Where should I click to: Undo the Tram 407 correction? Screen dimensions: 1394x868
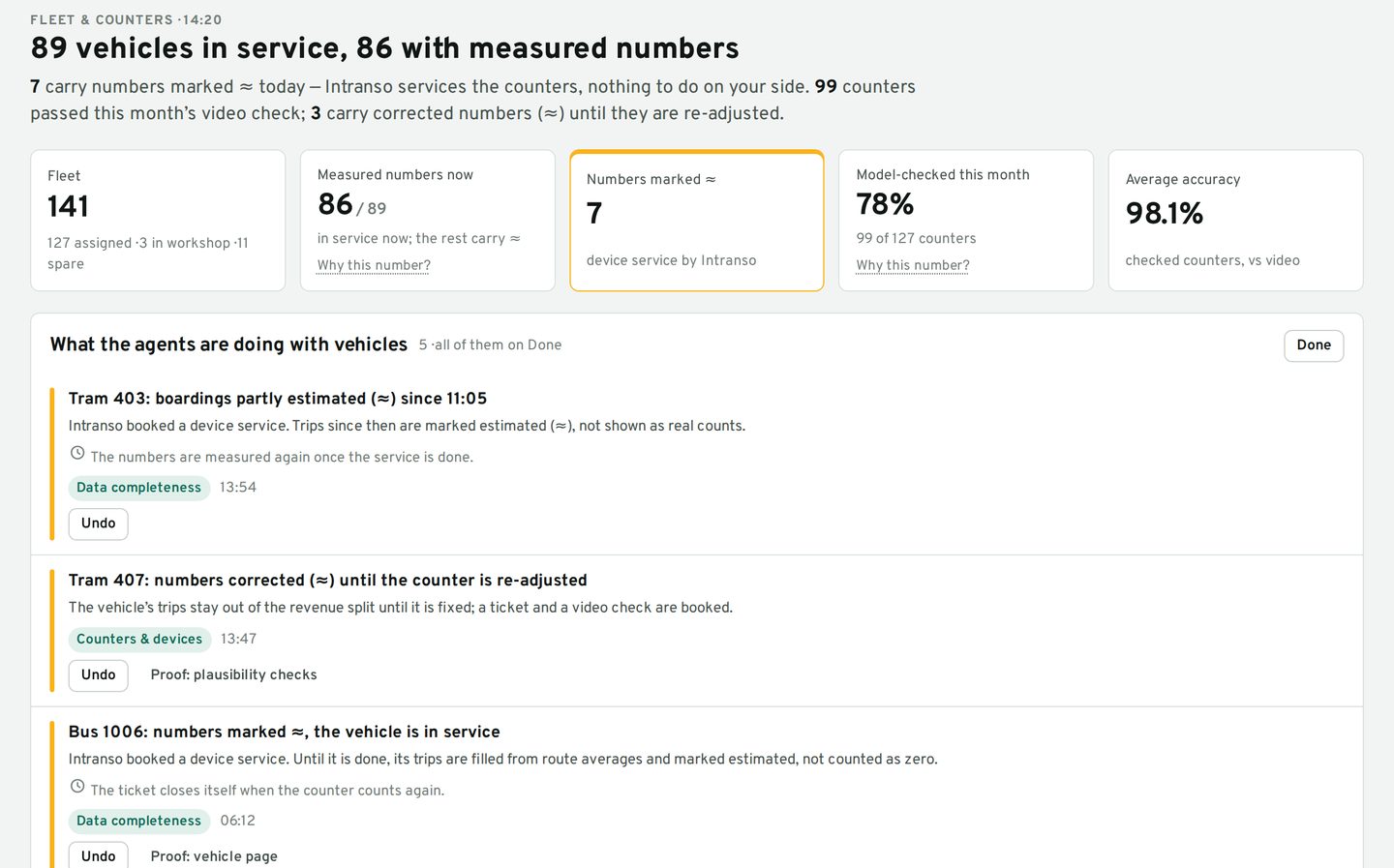pos(99,675)
